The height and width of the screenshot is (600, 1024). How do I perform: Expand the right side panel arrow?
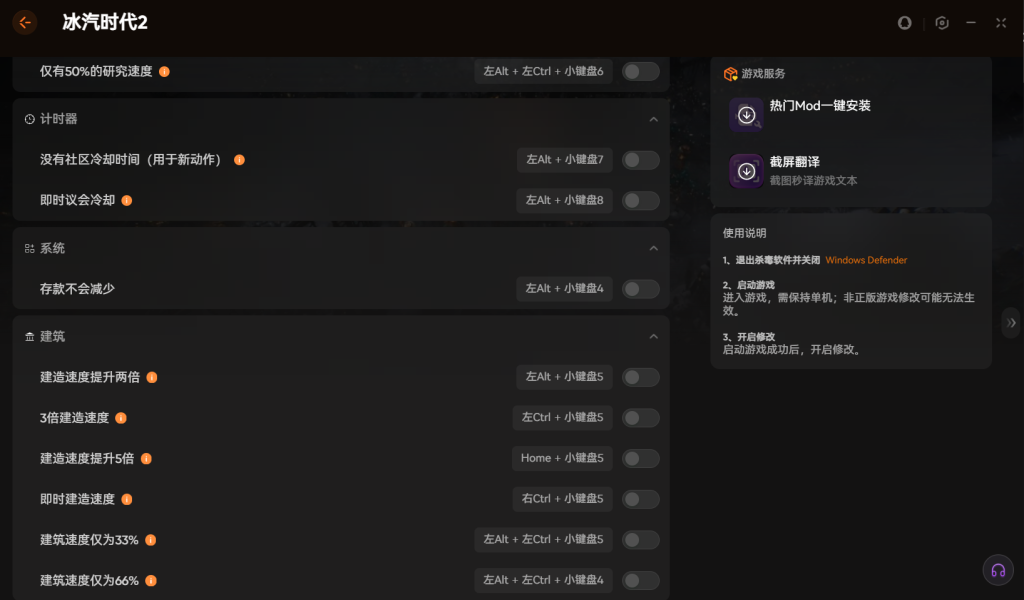click(x=1011, y=323)
